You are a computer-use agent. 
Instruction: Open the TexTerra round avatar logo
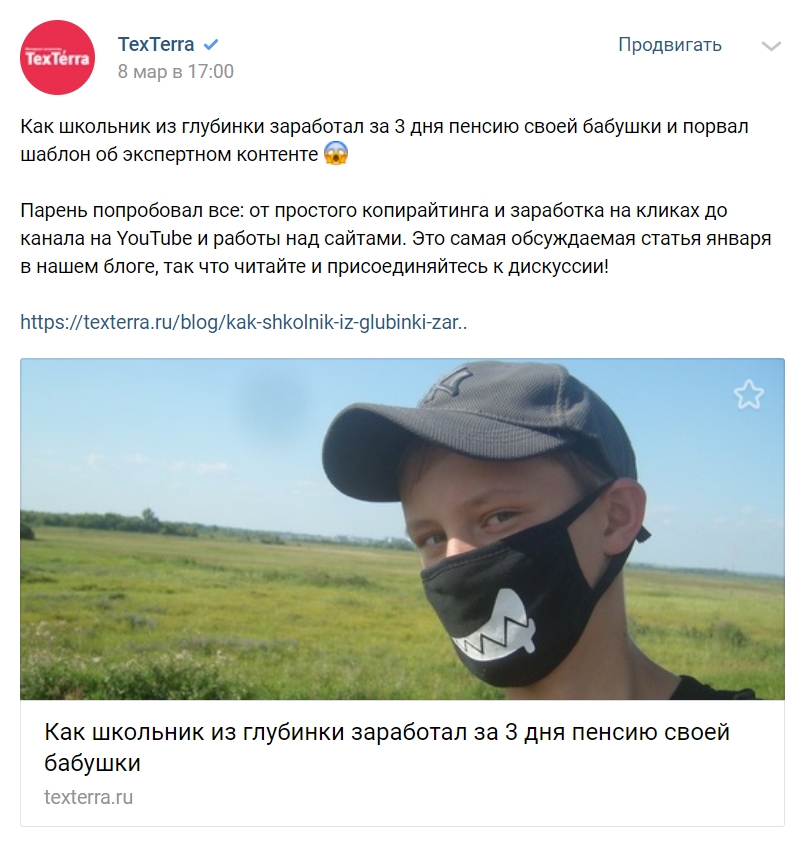(x=58, y=58)
